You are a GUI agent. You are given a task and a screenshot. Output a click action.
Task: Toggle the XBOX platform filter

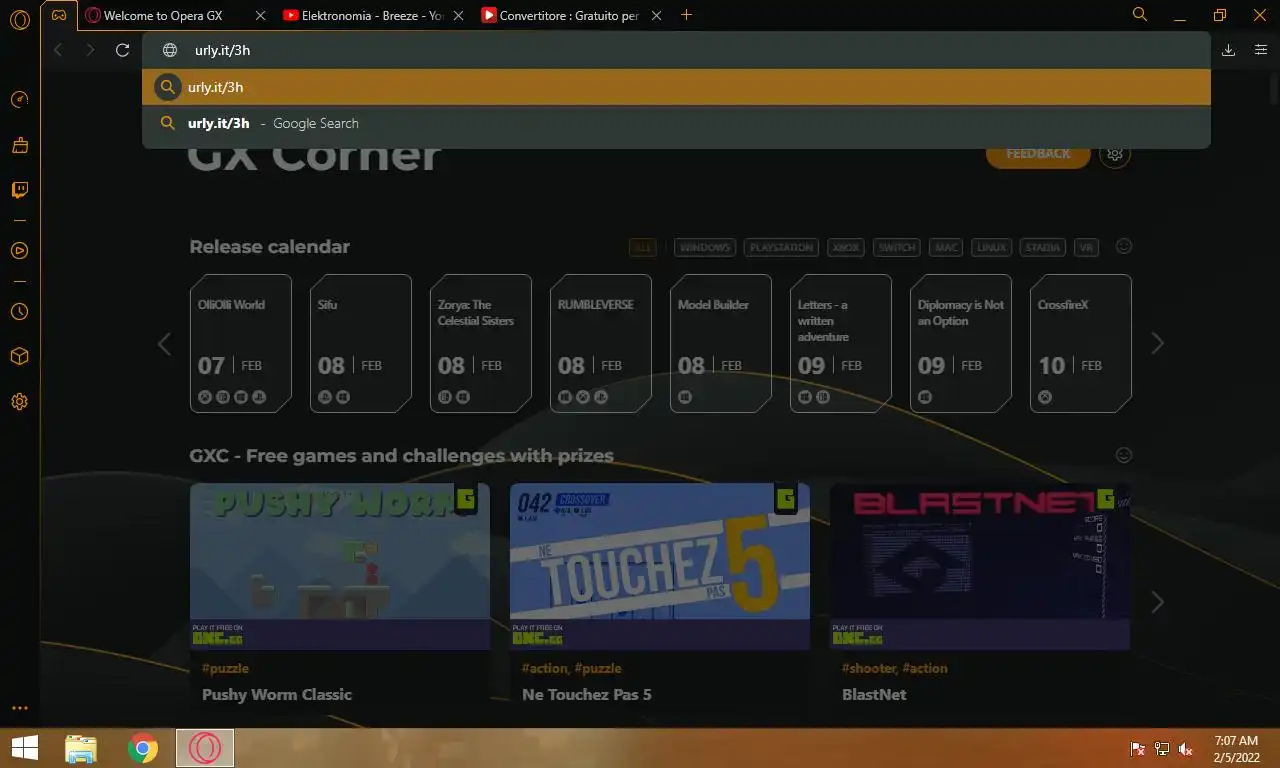click(846, 247)
